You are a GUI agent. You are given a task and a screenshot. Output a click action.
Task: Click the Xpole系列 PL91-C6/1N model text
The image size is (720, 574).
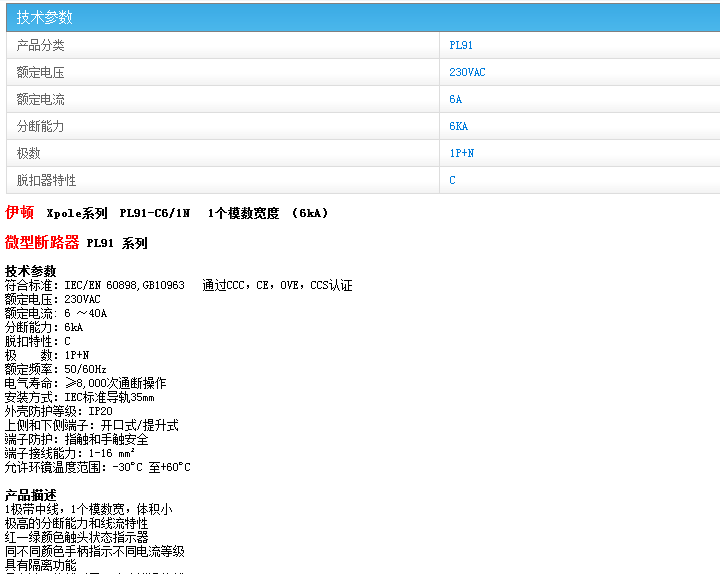[x=118, y=213]
